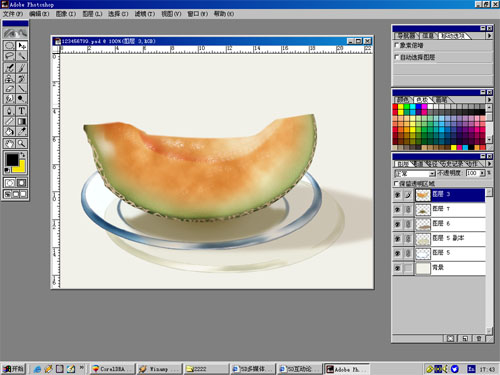Image resolution: width=500 pixels, height=375 pixels.
Task: Select the Dodge tool
Action: [22, 99]
